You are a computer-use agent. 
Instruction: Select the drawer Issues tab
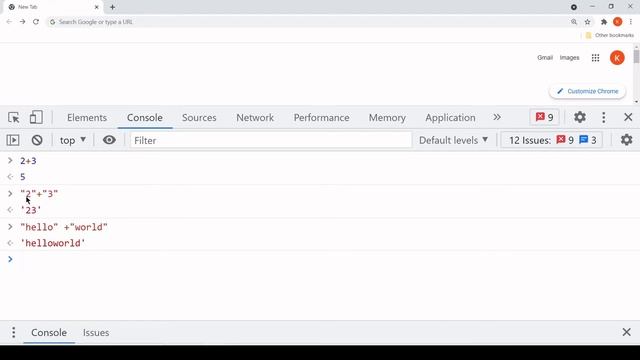96,332
